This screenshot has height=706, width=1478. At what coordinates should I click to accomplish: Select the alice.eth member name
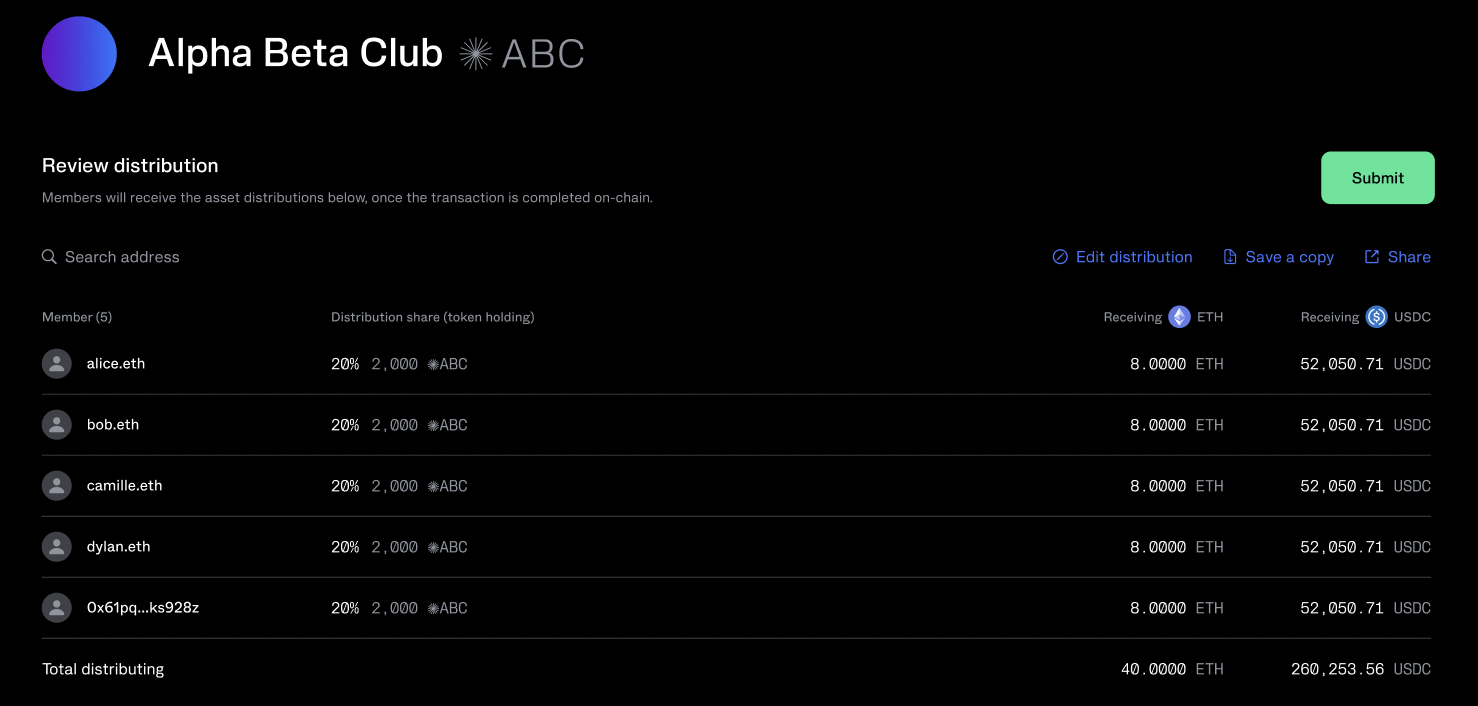coord(116,364)
